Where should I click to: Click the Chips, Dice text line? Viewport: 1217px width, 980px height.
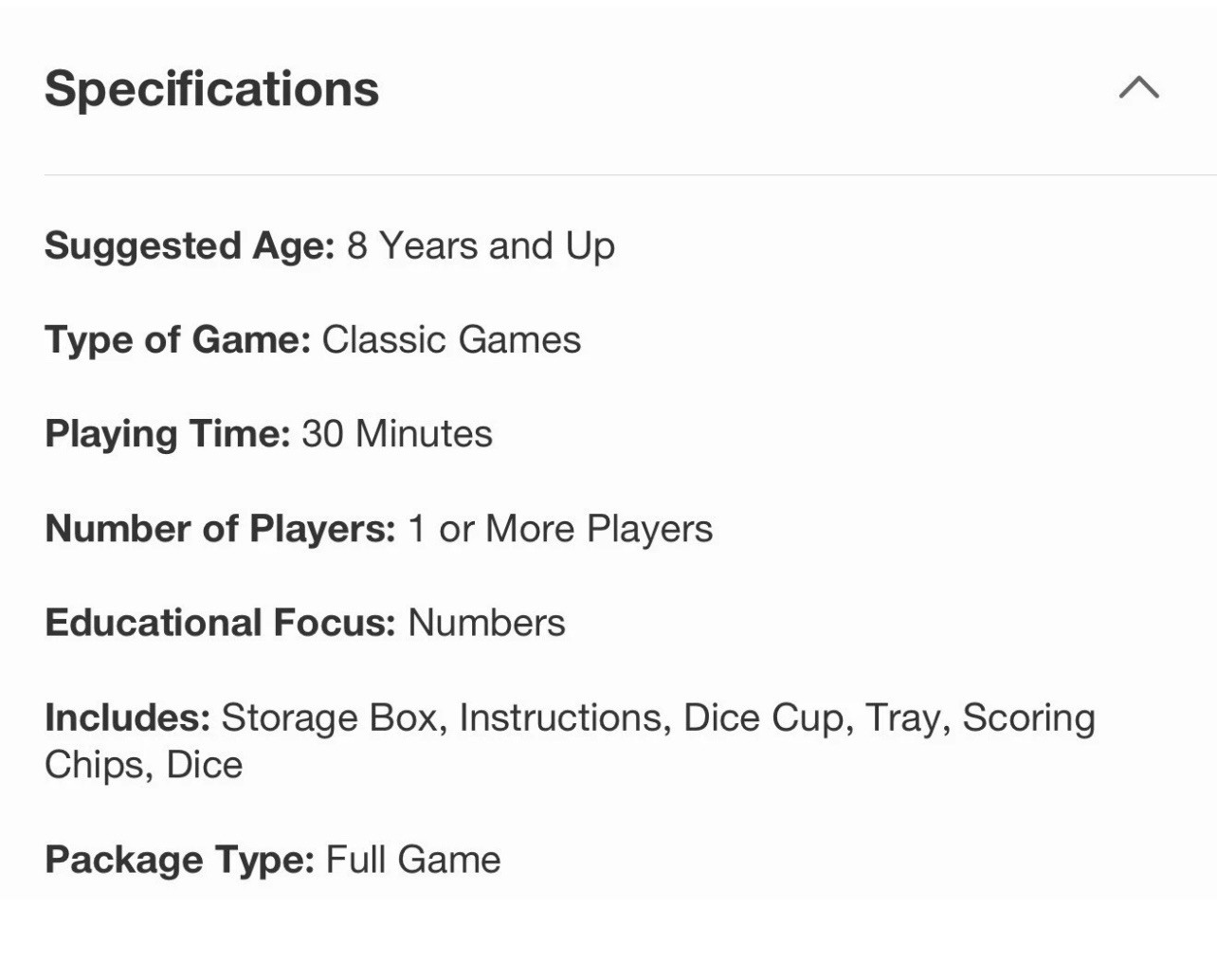(143, 765)
